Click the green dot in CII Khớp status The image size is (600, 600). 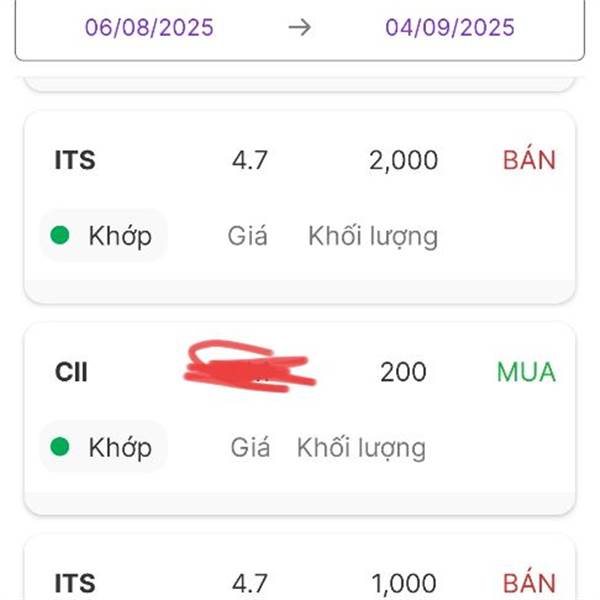tap(60, 447)
